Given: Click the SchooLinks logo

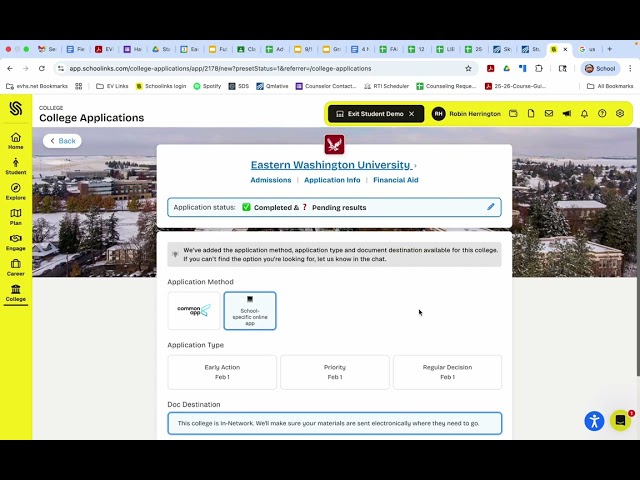Looking at the screenshot, I should (x=16, y=109).
